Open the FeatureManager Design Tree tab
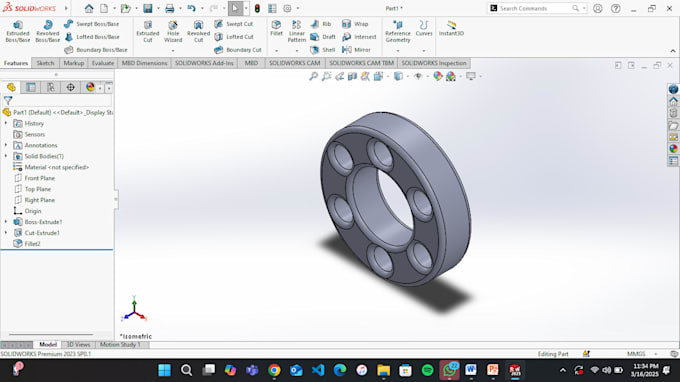The width and height of the screenshot is (680, 382). [x=11, y=87]
